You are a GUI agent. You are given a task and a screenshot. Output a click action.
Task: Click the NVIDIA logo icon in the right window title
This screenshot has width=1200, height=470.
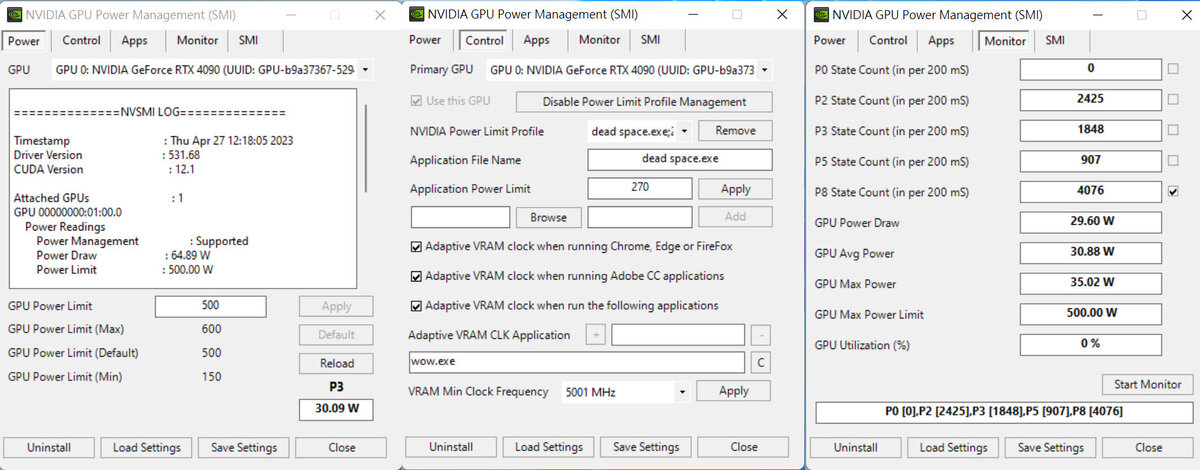(x=821, y=14)
